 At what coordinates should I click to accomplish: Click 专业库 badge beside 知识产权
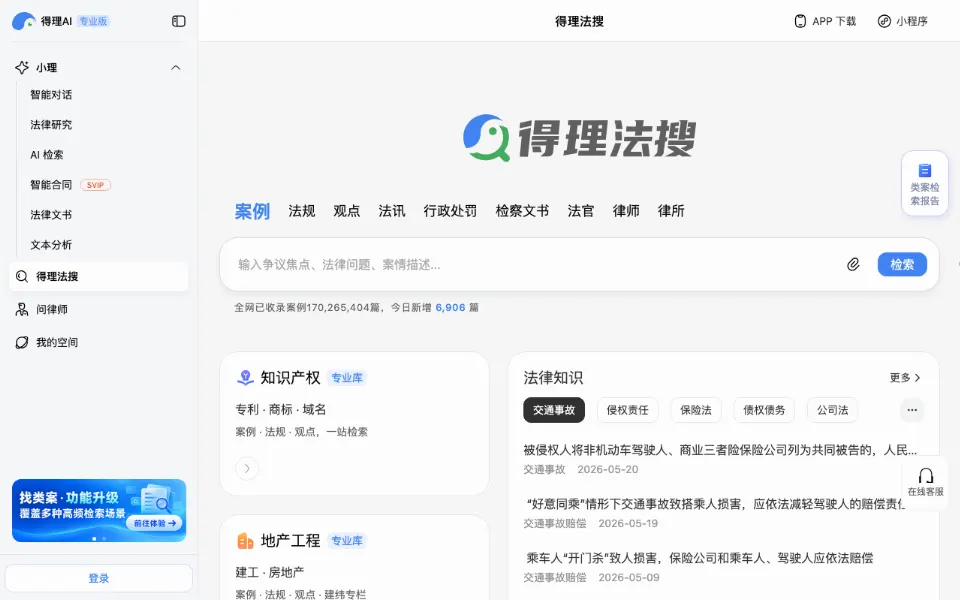click(x=347, y=378)
